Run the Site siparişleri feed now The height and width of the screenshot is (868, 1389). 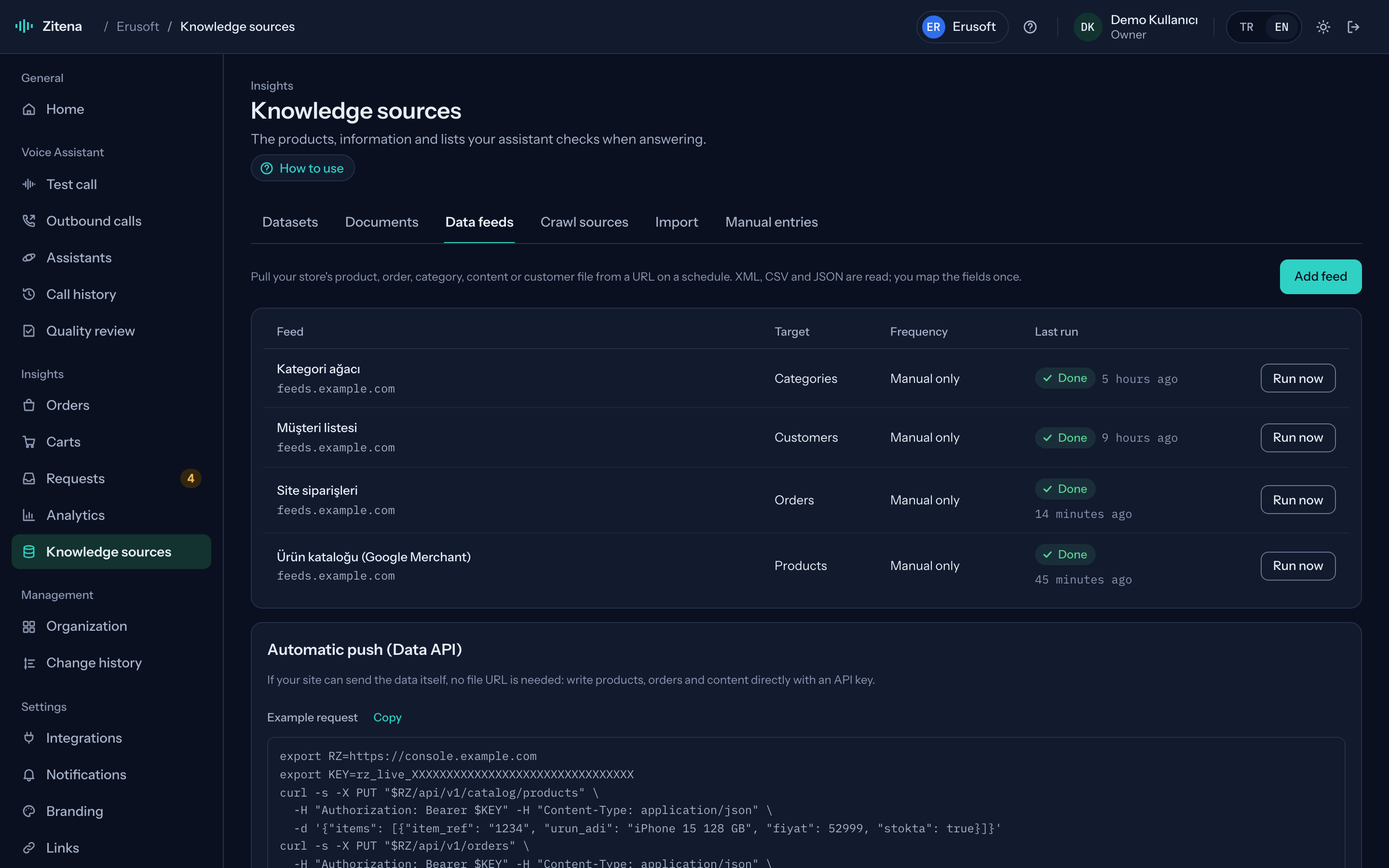pyautogui.click(x=1298, y=500)
